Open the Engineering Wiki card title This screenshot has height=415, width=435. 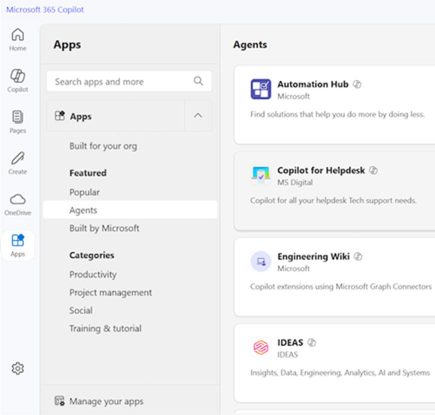[313, 256]
